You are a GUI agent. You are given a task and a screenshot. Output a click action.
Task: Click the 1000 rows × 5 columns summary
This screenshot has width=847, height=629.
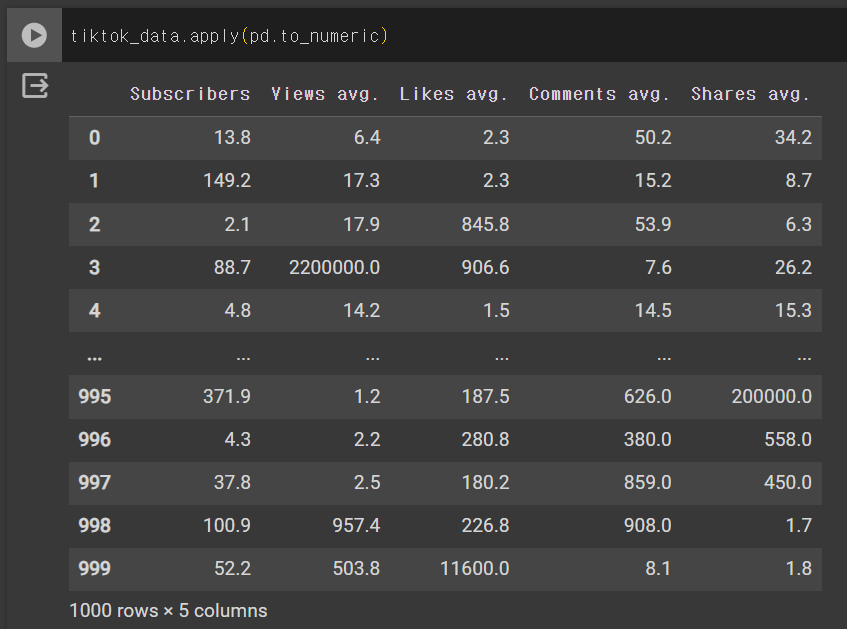pyautogui.click(x=169, y=611)
